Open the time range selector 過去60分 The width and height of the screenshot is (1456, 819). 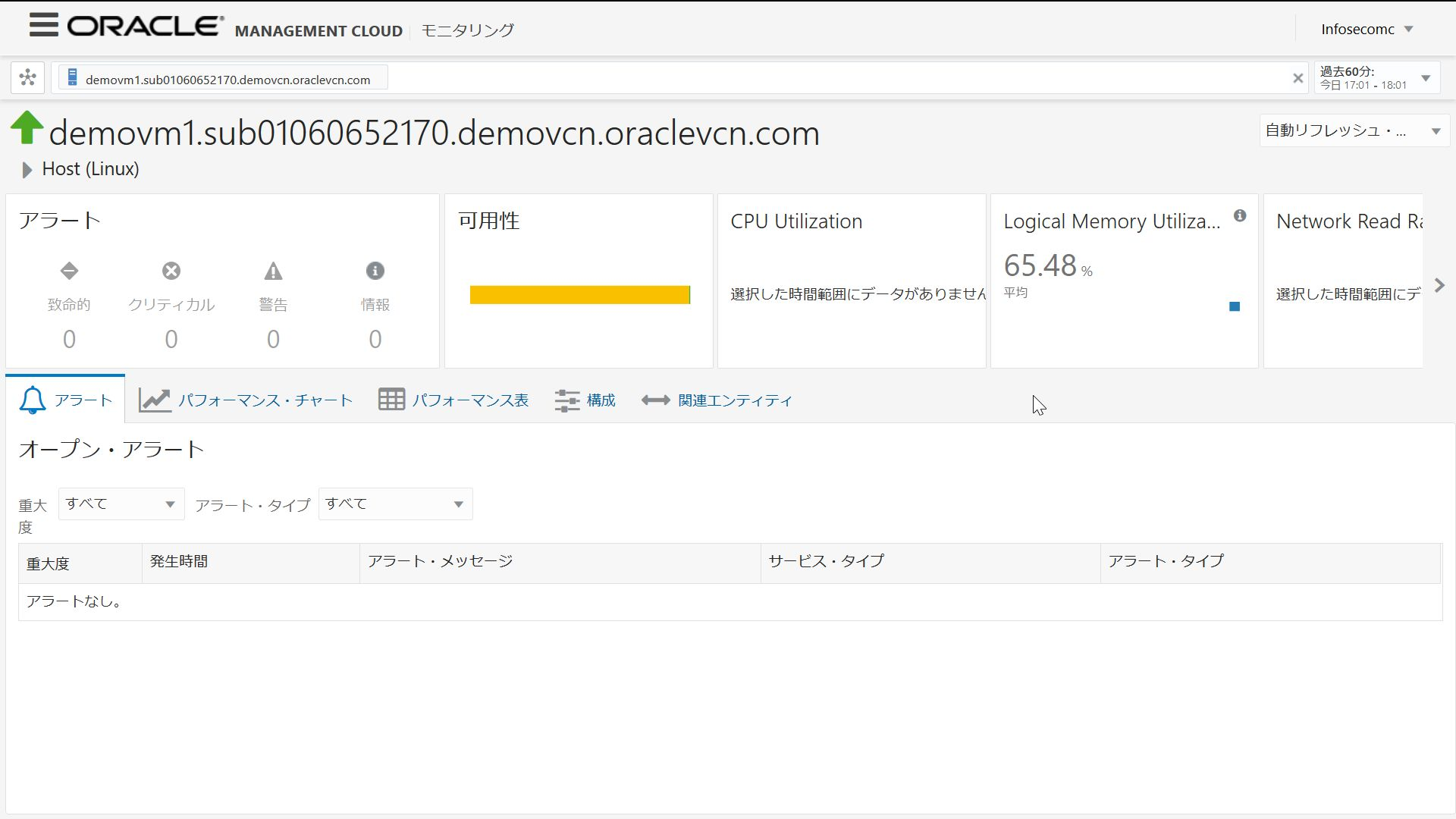click(x=1377, y=78)
